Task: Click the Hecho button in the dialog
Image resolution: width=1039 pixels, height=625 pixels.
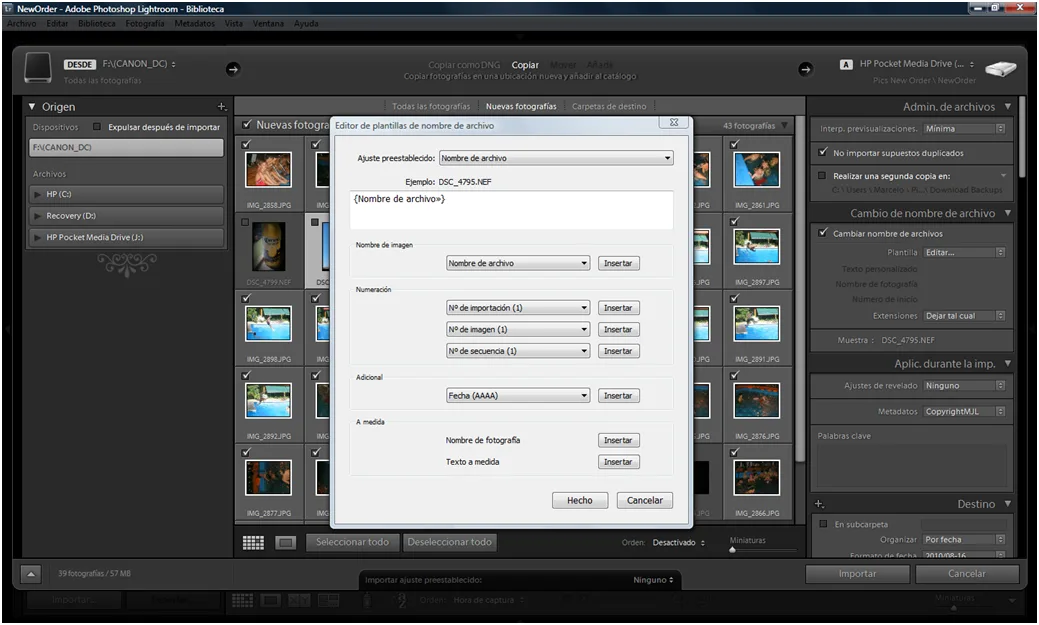Action: [x=580, y=500]
